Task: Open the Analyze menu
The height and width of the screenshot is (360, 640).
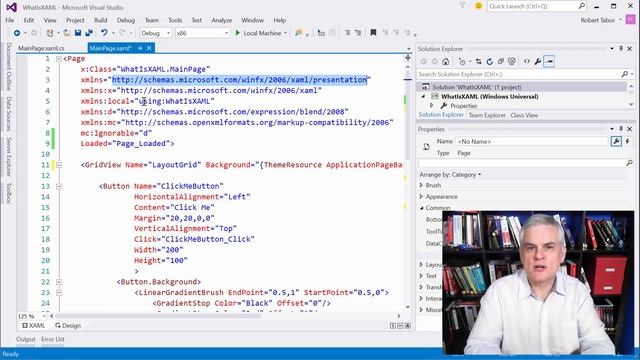Action: (222, 20)
